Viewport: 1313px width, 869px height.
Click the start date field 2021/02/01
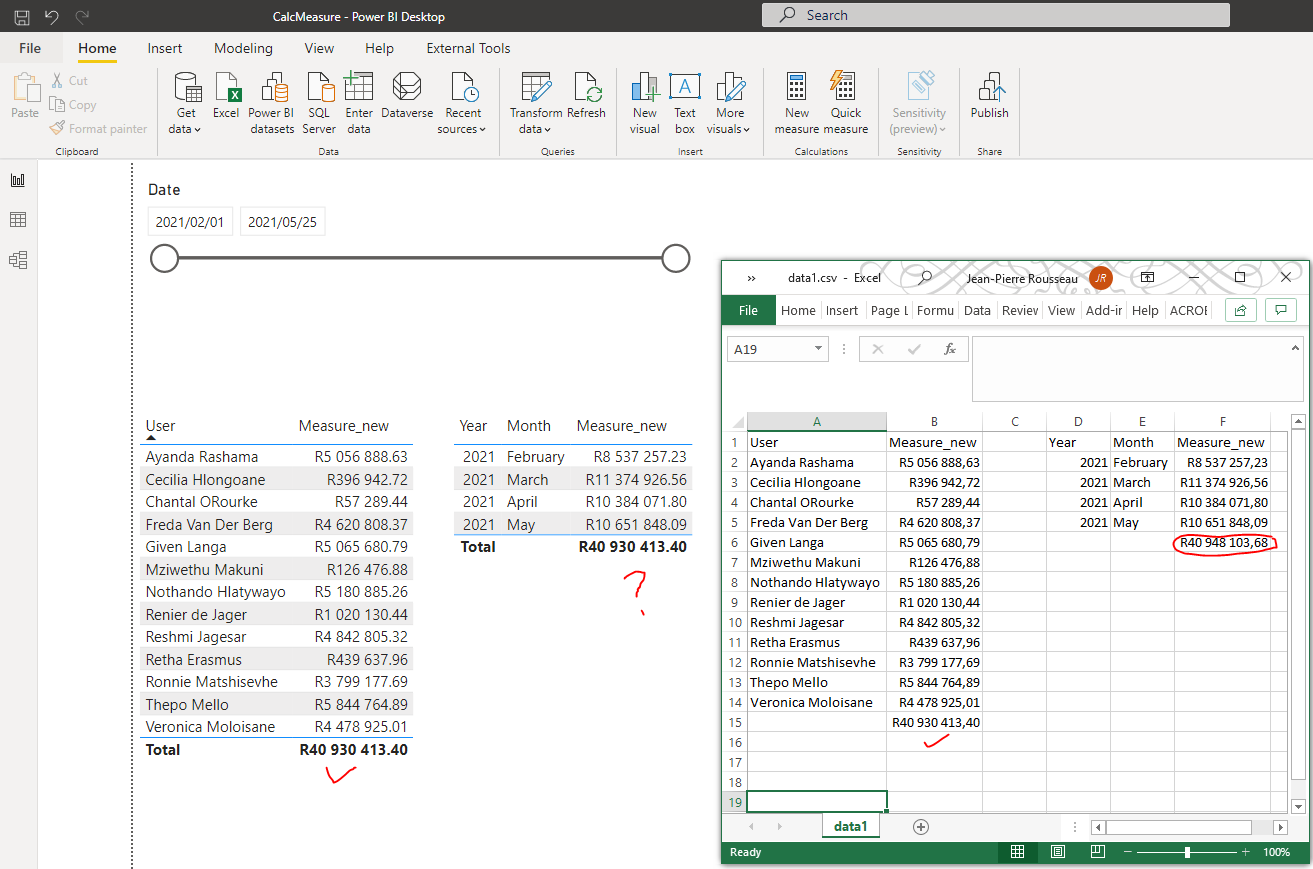[190, 222]
